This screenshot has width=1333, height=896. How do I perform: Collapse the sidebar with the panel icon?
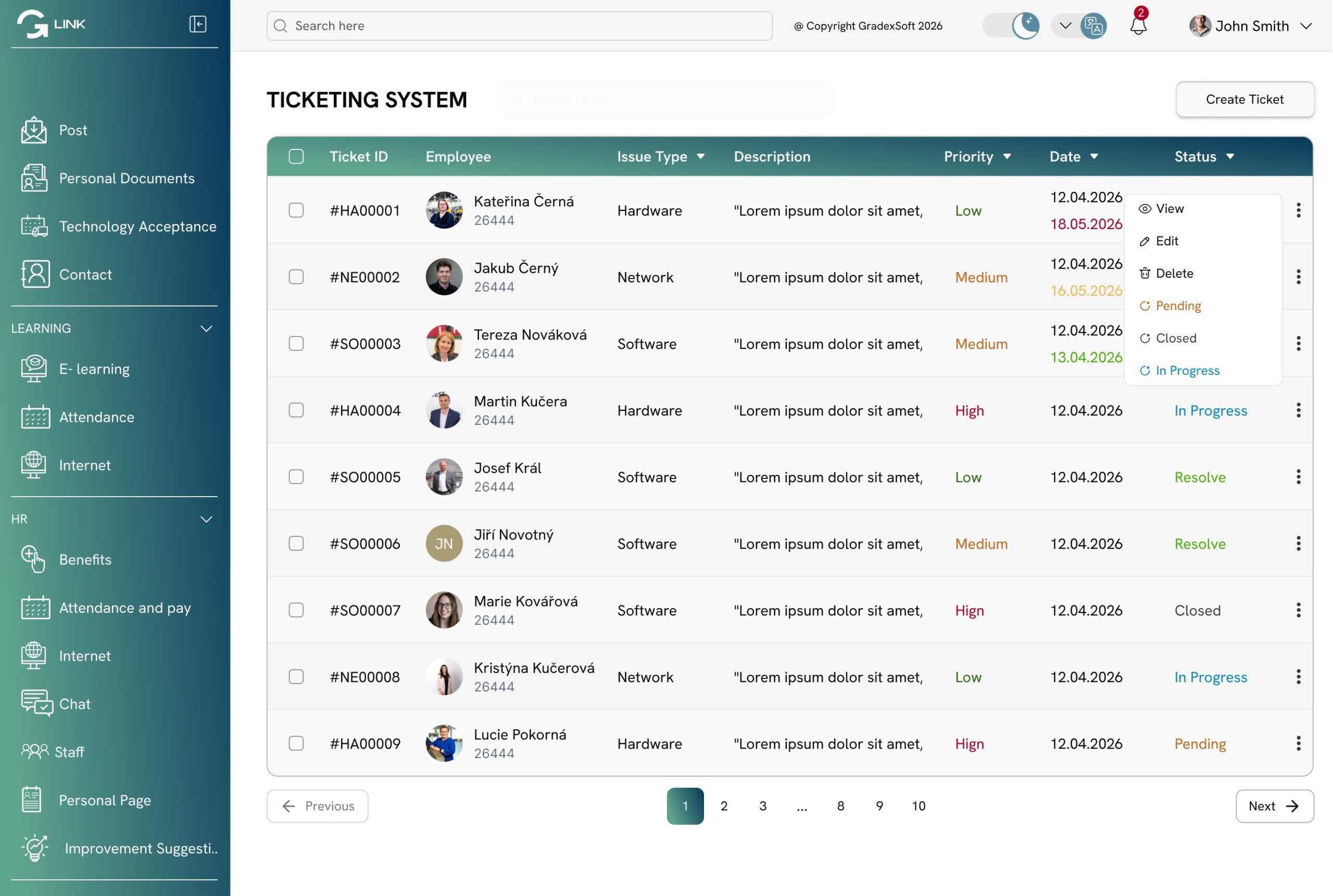coord(198,24)
